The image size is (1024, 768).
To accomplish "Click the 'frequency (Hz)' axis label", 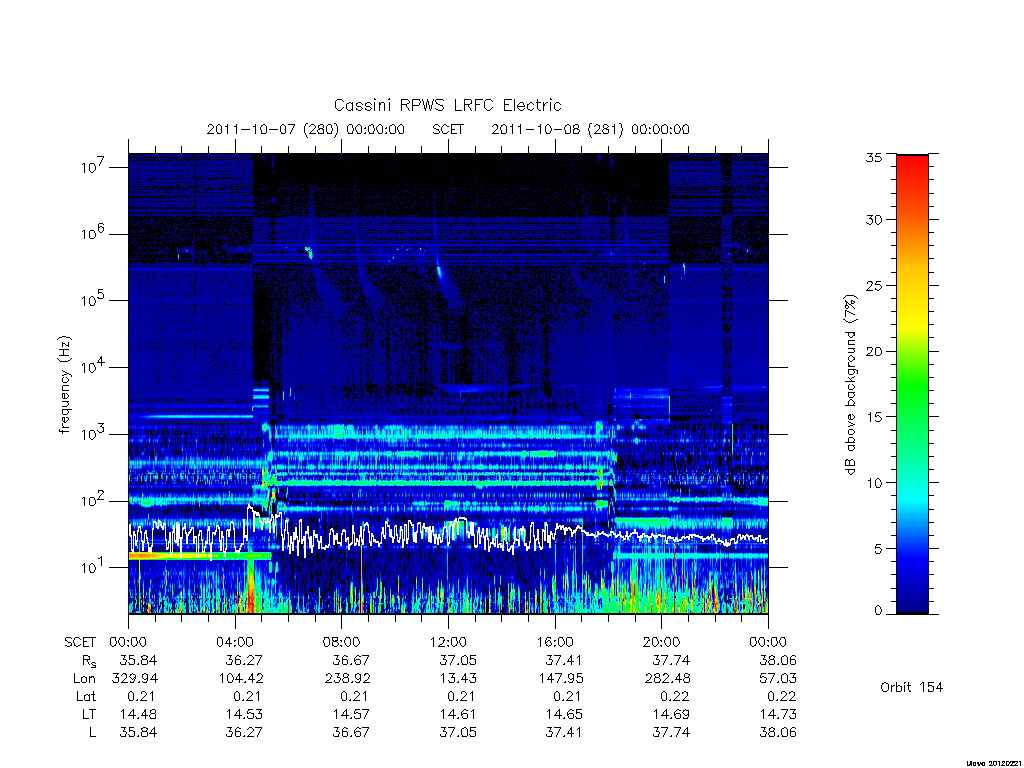I will click(64, 385).
